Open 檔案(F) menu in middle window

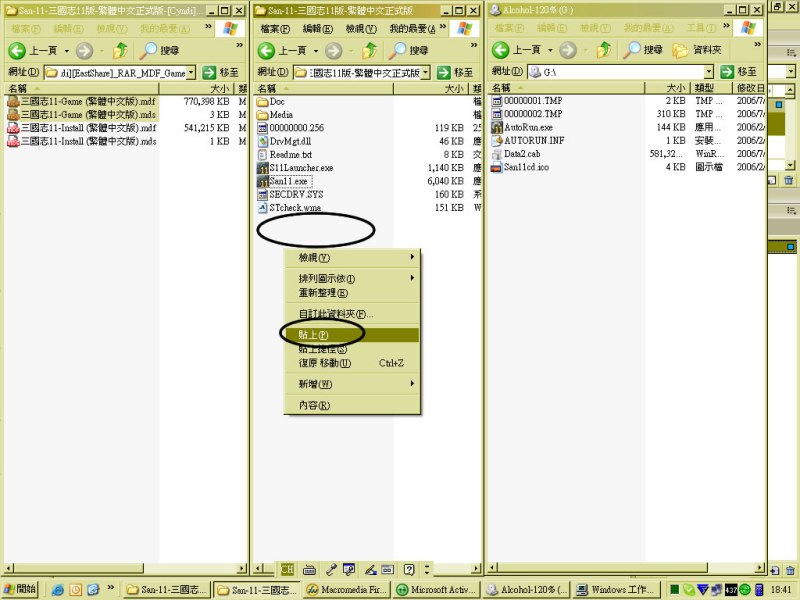click(x=275, y=29)
